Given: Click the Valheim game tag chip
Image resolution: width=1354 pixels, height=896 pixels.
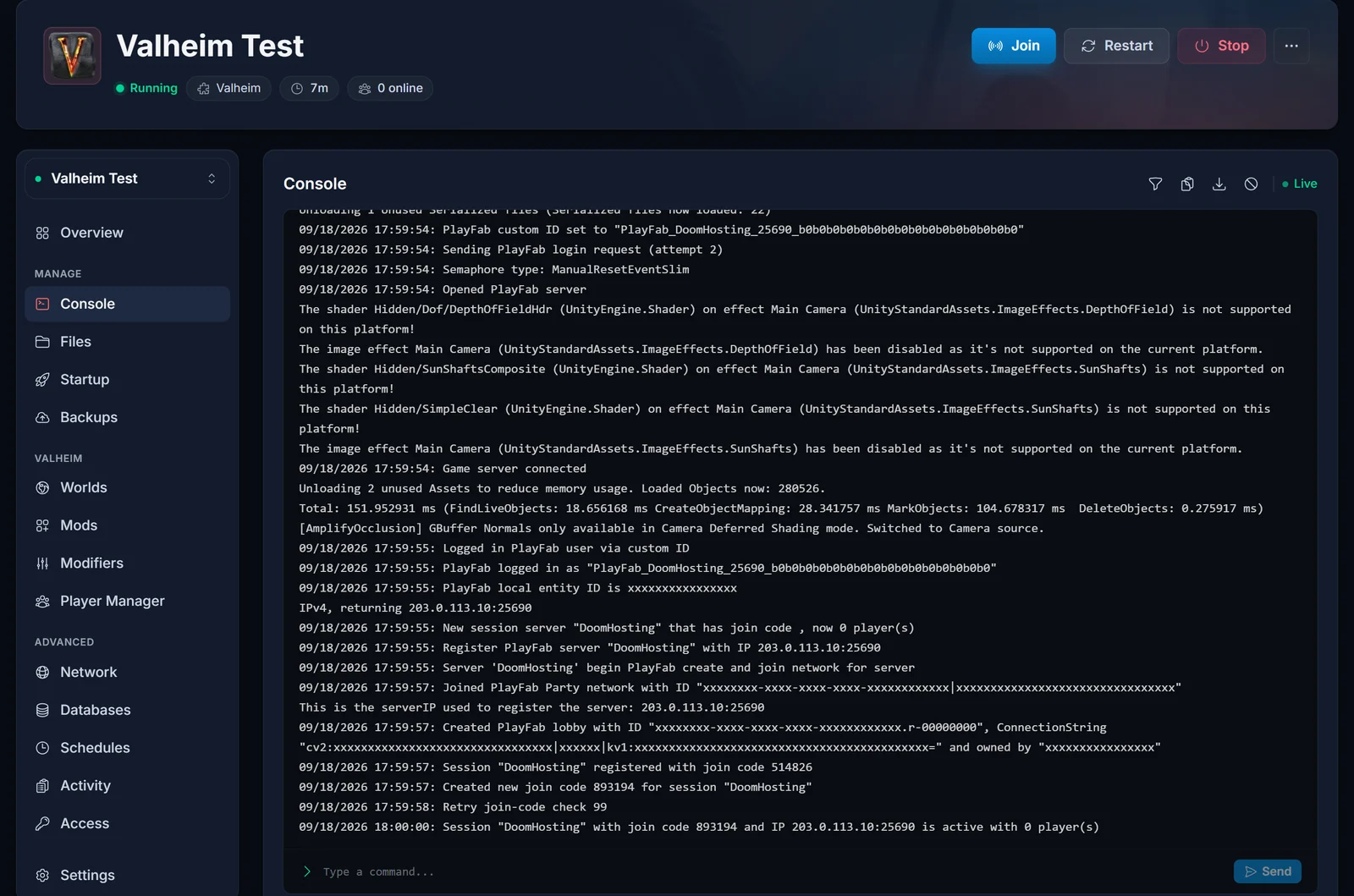Looking at the screenshot, I should (228, 88).
